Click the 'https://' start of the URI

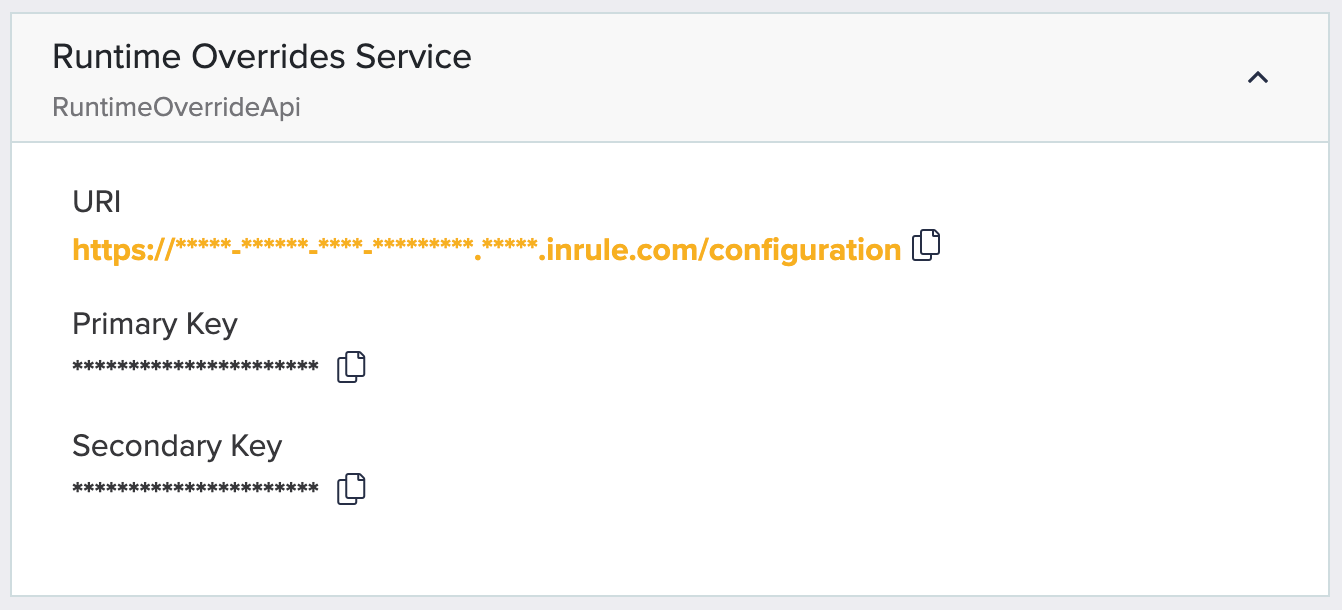point(123,249)
